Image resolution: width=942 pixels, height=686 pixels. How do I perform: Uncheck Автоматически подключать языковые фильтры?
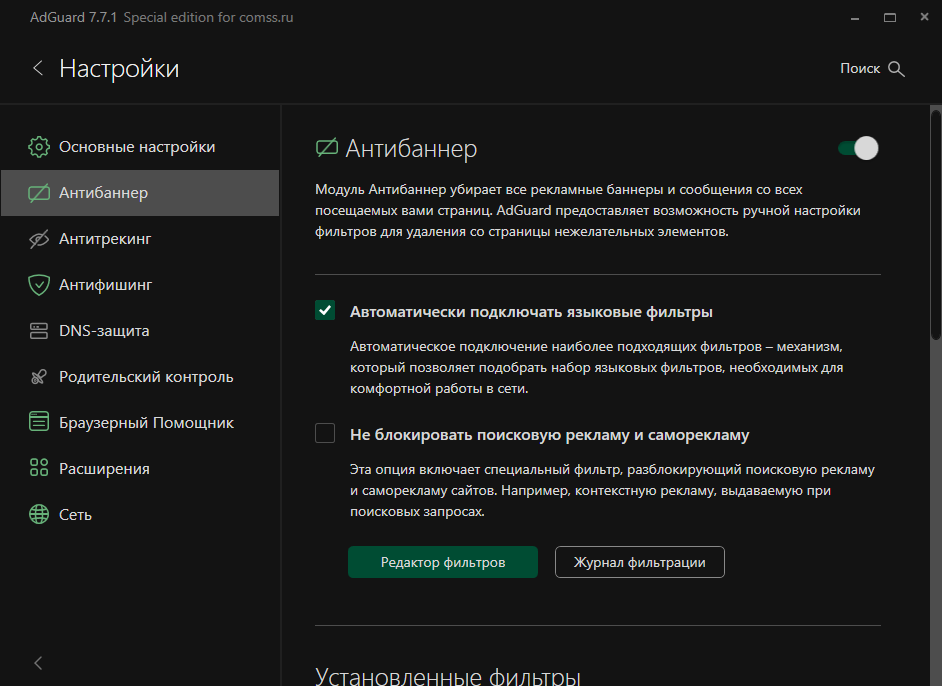tap(325, 311)
